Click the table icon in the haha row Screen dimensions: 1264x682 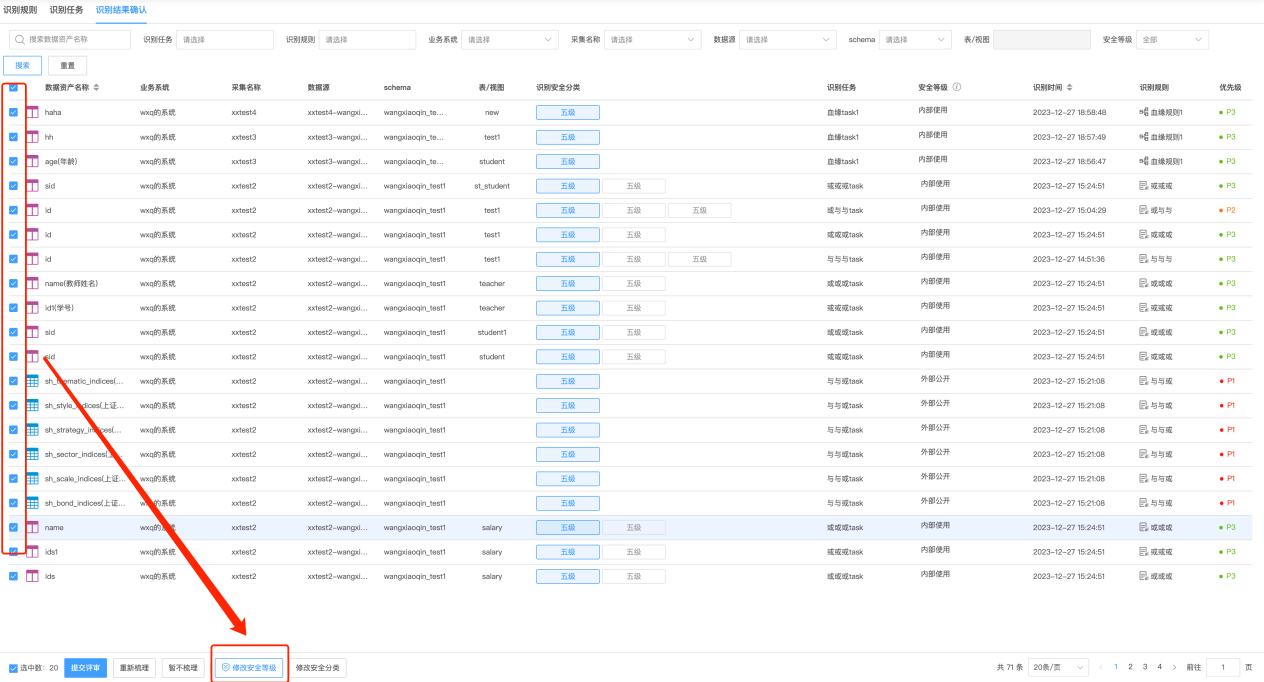click(32, 112)
